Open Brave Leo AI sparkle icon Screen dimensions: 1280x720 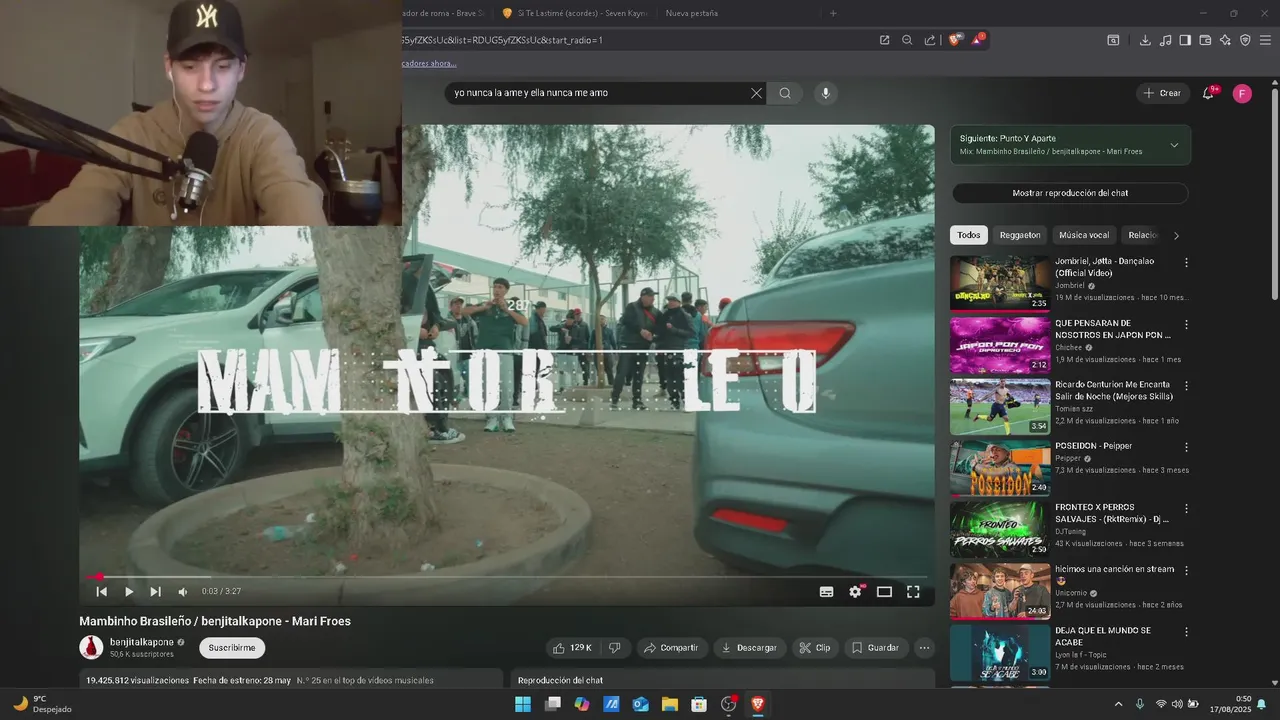click(1225, 40)
